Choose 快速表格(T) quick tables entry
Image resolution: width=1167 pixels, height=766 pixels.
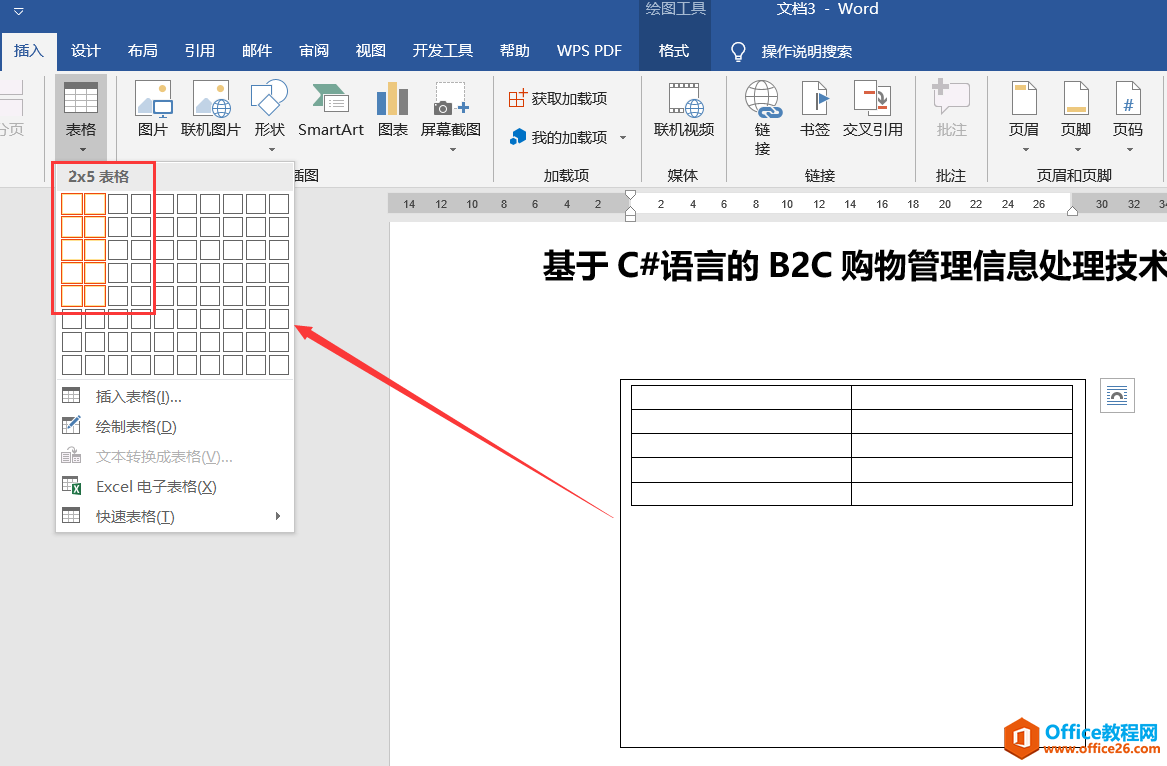[x=175, y=516]
